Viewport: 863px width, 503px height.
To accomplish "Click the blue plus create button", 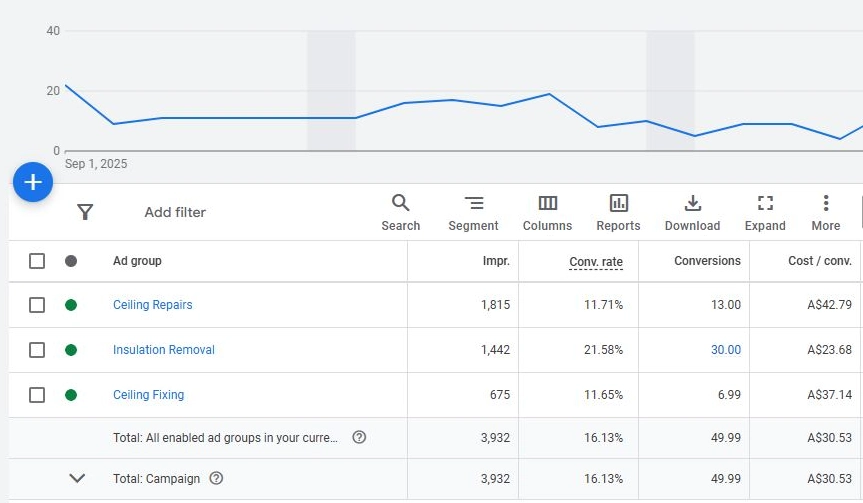I will 32,182.
